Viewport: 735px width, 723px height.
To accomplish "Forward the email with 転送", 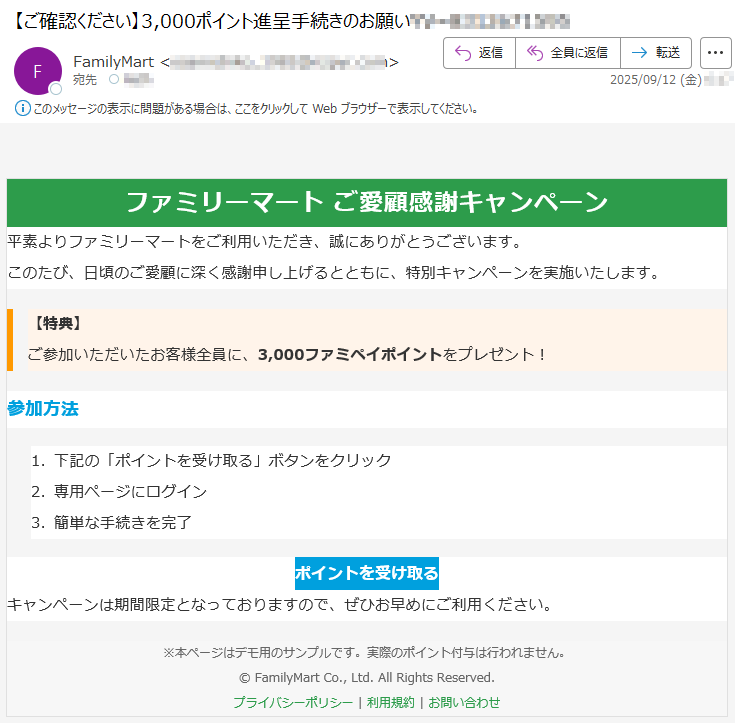I will point(656,53).
